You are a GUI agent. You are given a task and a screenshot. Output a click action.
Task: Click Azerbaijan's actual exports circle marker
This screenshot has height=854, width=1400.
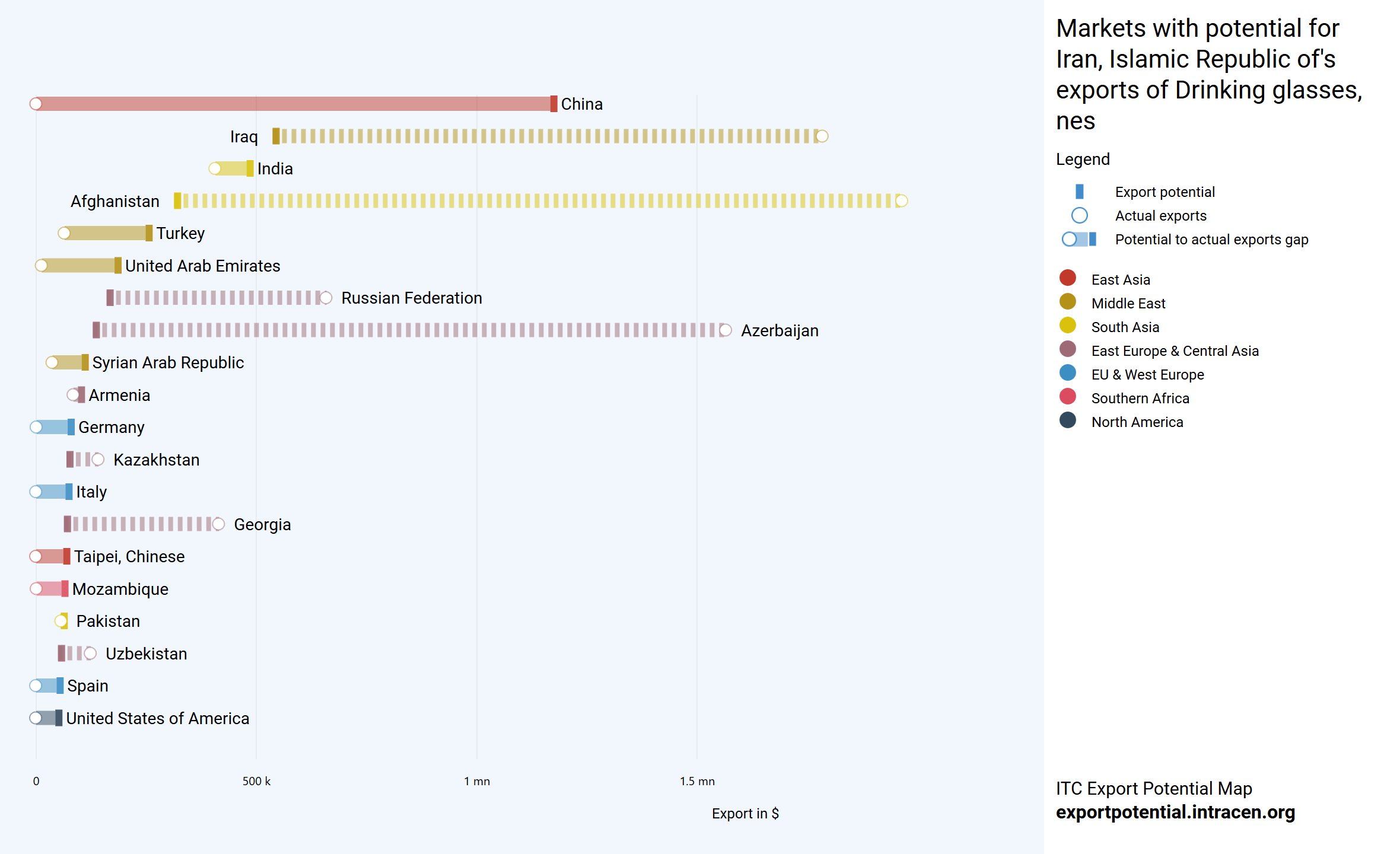click(725, 330)
